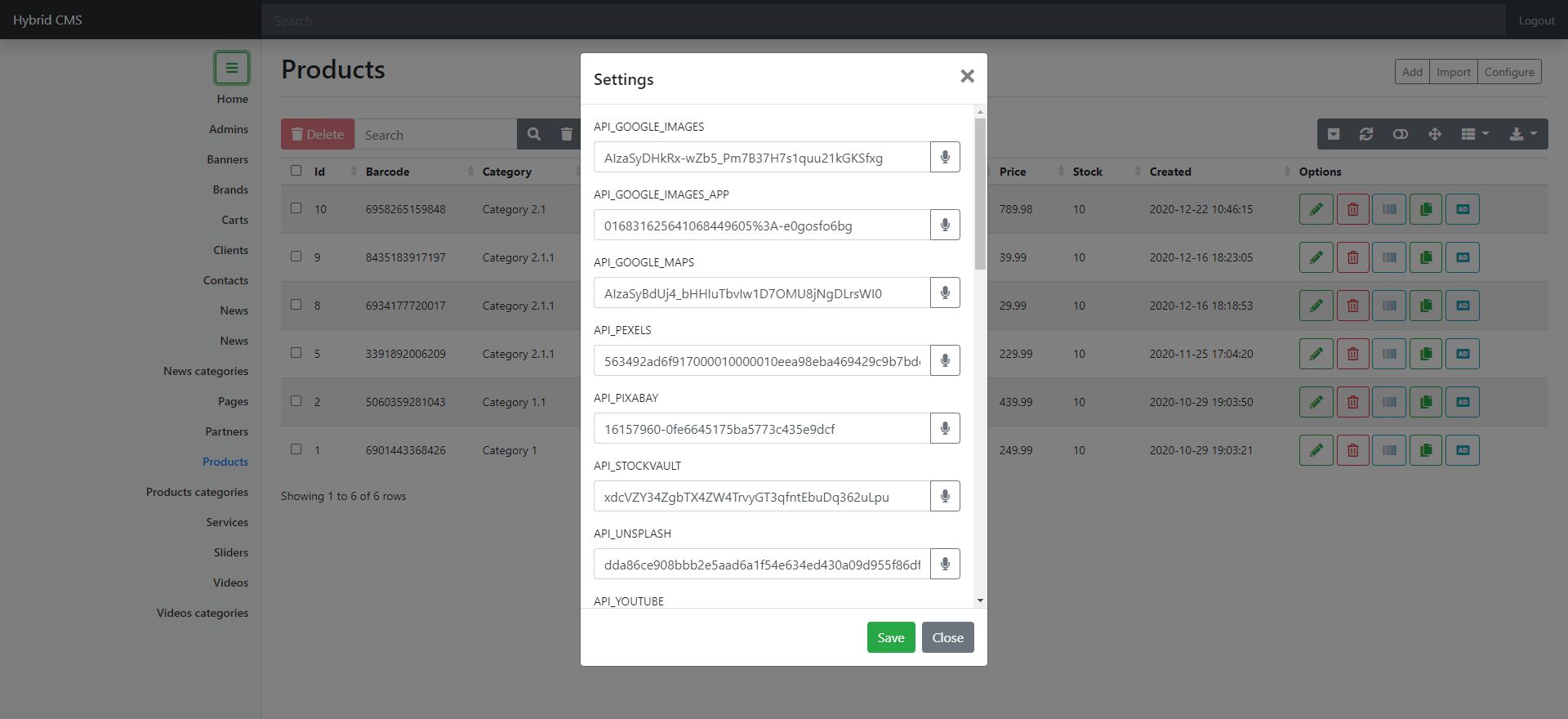Click the Logout link
Viewport: 1568px width, 719px height.
point(1536,20)
